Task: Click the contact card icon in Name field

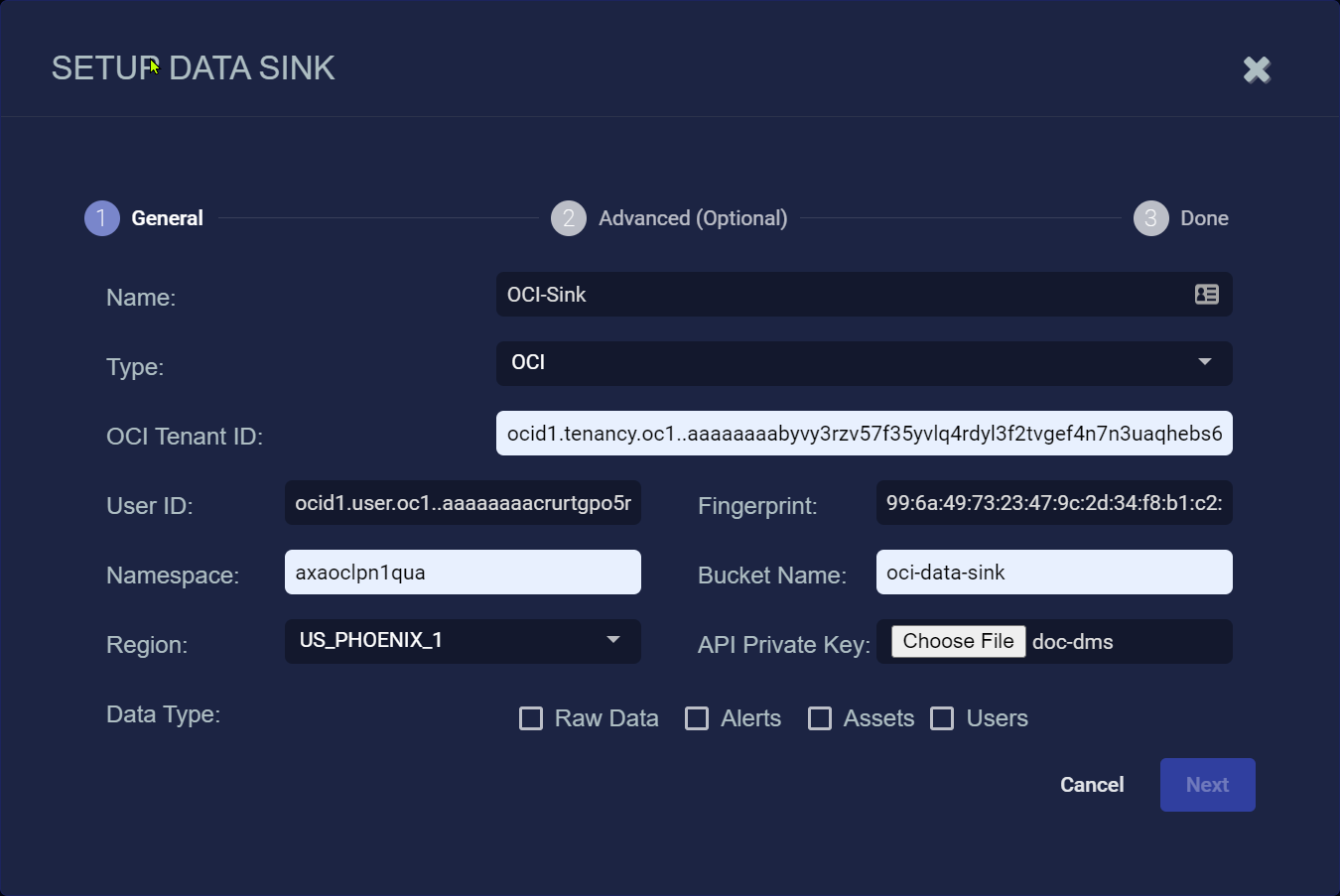Action: (x=1206, y=295)
